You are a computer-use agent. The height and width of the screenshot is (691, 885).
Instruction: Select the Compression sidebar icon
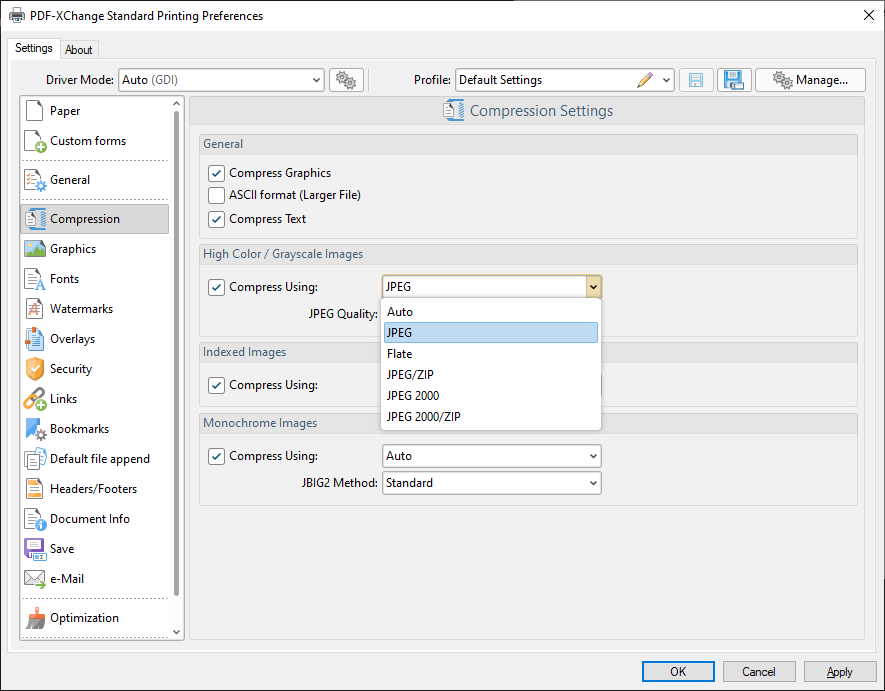(35, 219)
